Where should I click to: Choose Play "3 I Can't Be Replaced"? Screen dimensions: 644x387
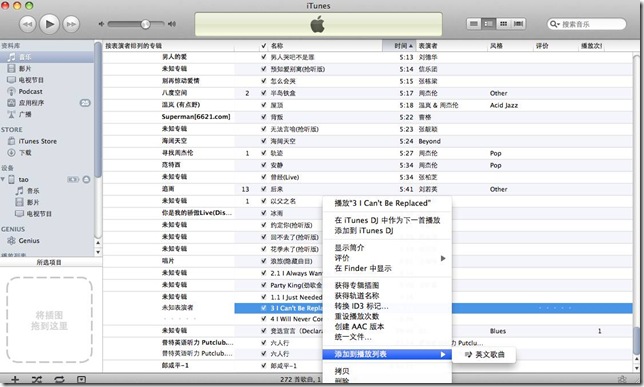[387, 203]
